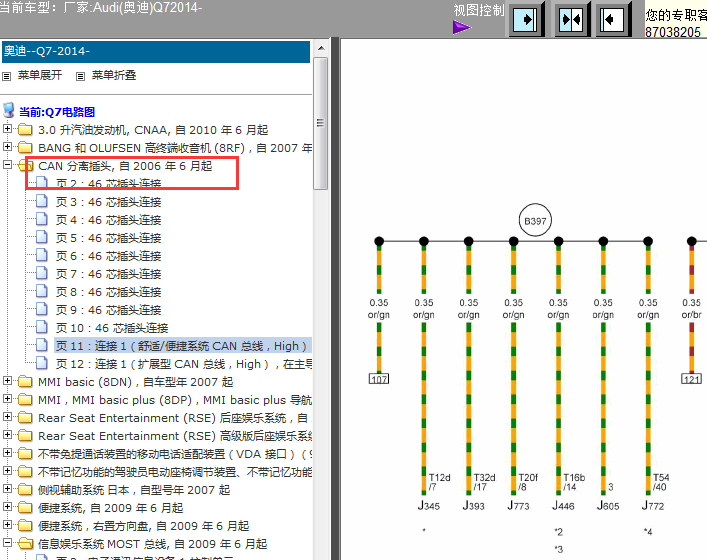The width and height of the screenshot is (707, 560).
Task: Expand the BANG 和 OLUFSEN folder node
Action: coord(7,147)
